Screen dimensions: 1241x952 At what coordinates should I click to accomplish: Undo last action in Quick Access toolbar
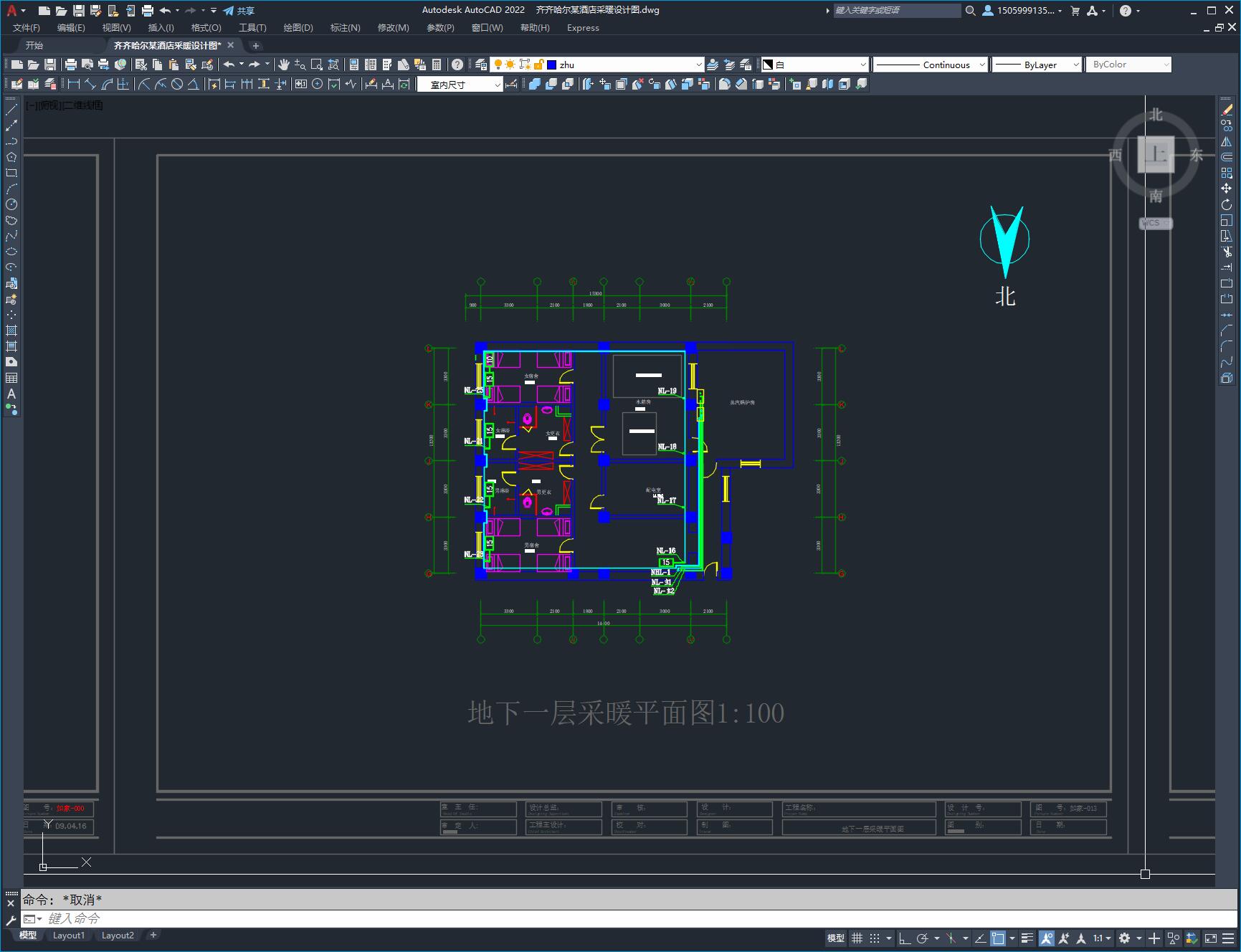pyautogui.click(x=165, y=11)
